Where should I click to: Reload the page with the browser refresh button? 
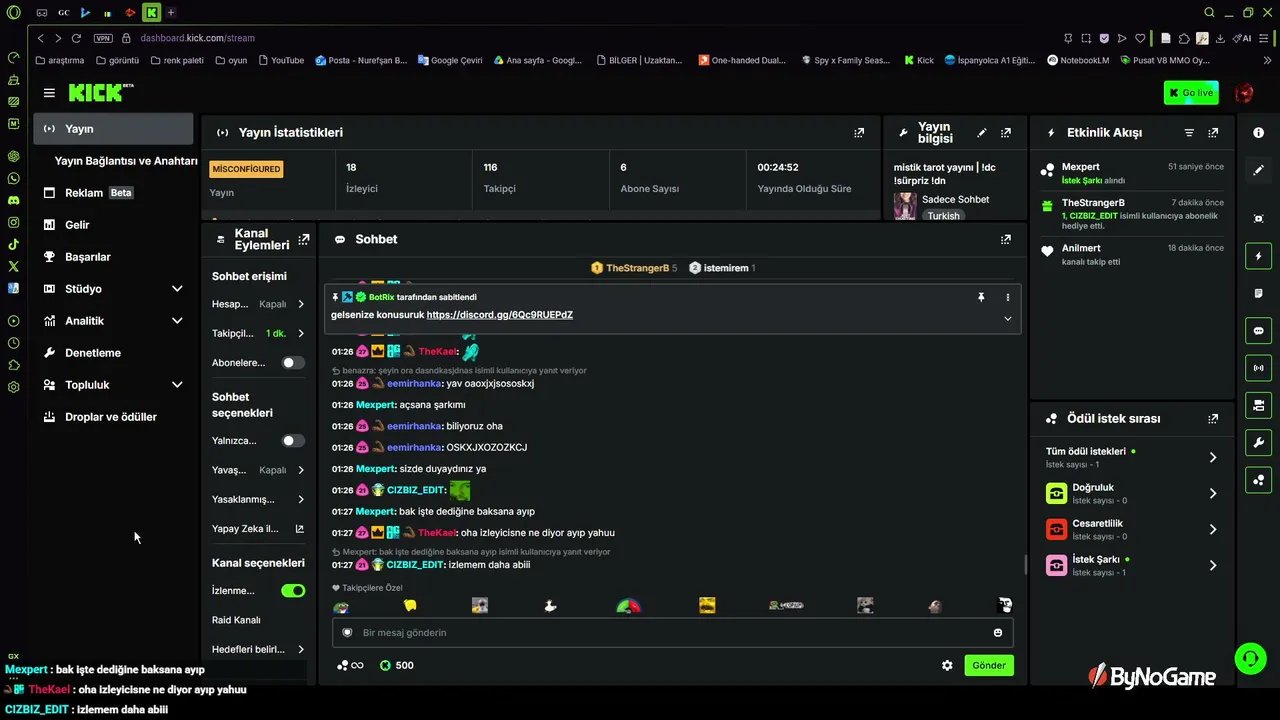click(x=76, y=38)
